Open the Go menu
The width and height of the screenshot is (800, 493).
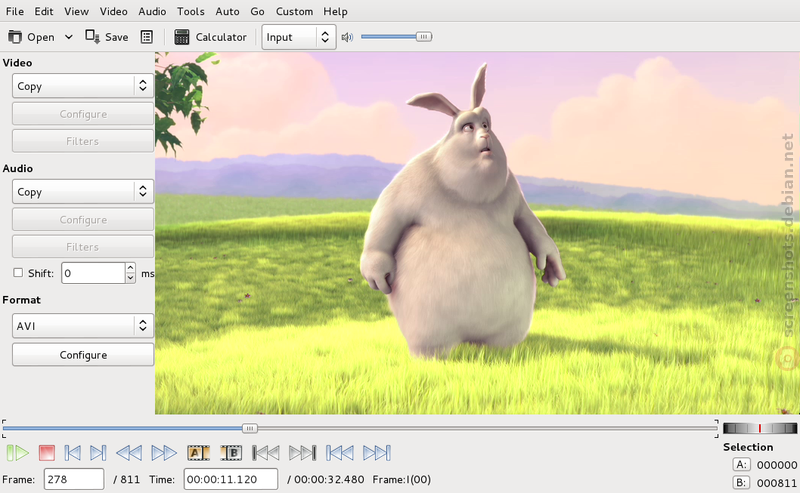click(x=257, y=11)
